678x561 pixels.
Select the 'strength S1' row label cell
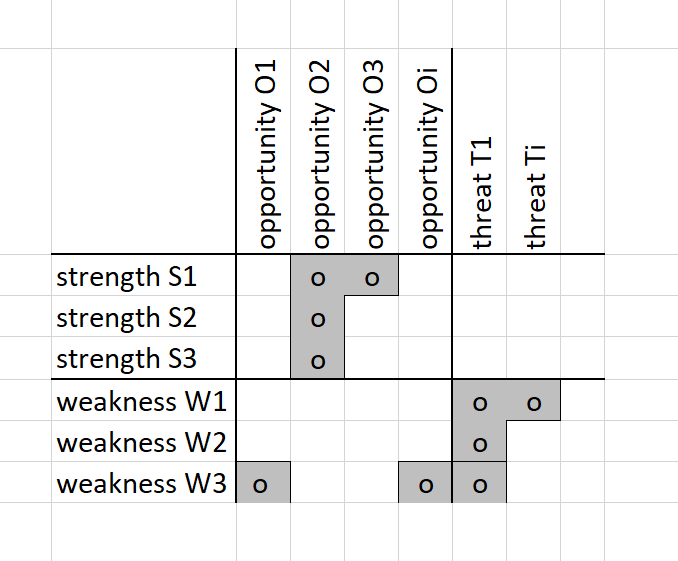pos(143,275)
